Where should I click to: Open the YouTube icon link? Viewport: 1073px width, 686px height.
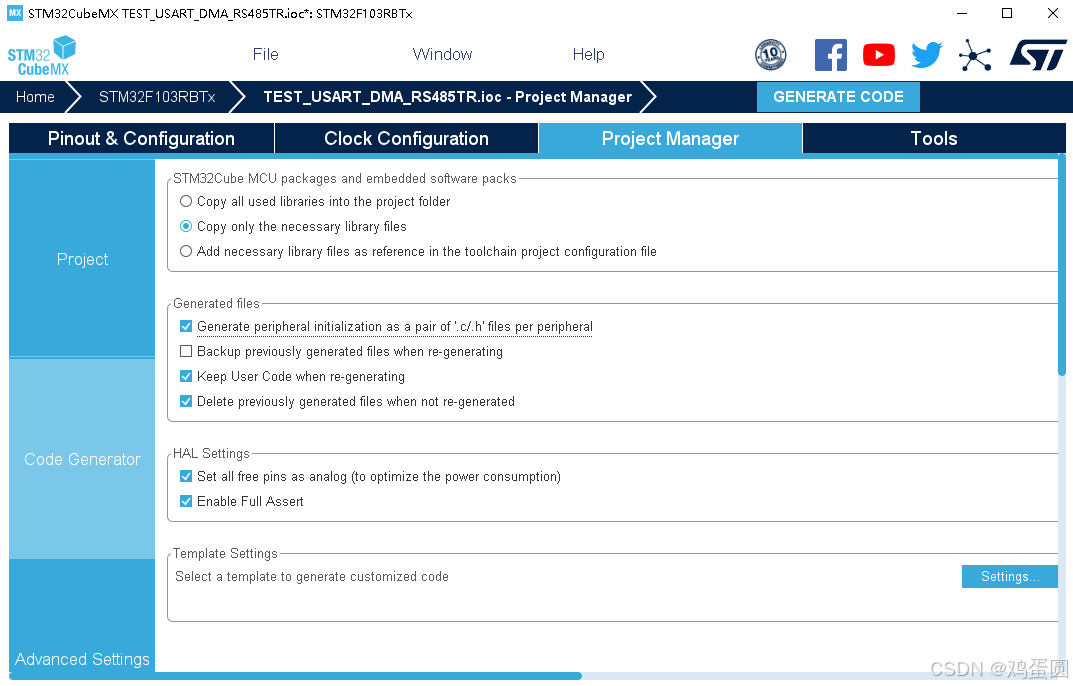[x=879, y=55]
